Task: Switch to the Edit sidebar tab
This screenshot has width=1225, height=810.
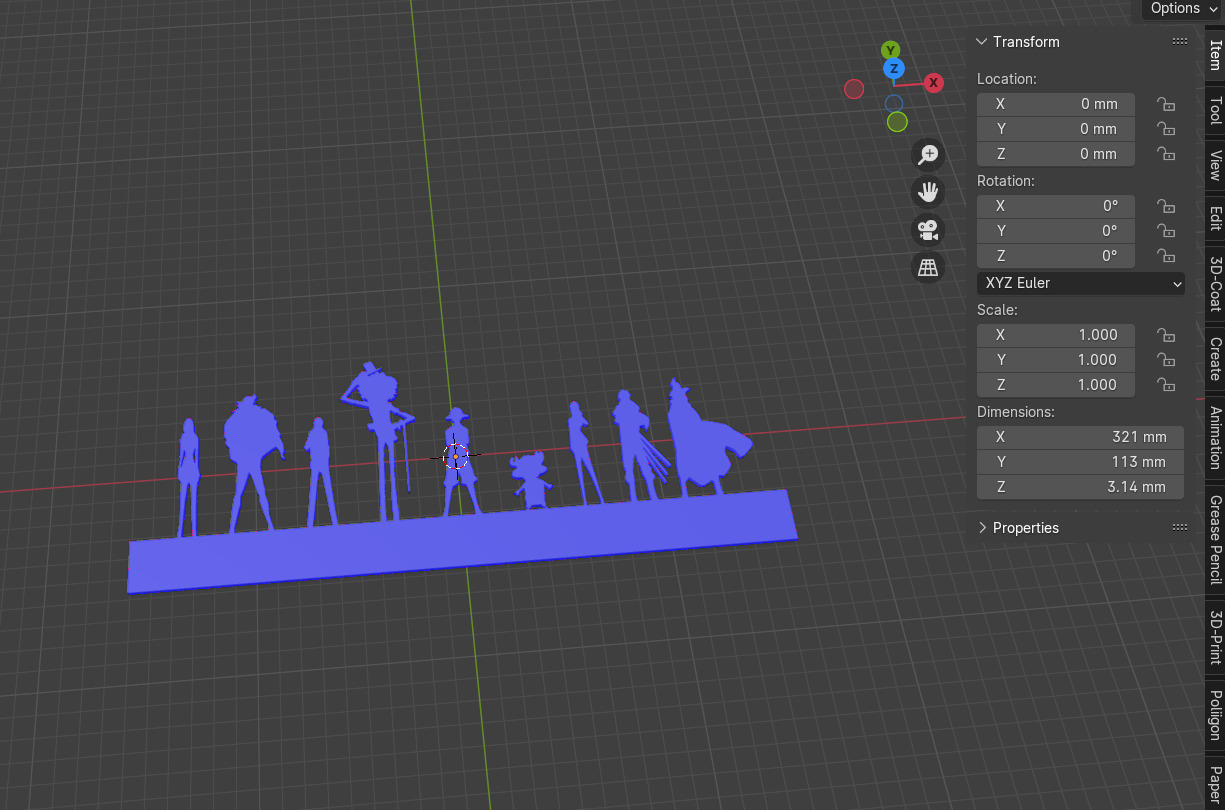Action: pyautogui.click(x=1215, y=218)
